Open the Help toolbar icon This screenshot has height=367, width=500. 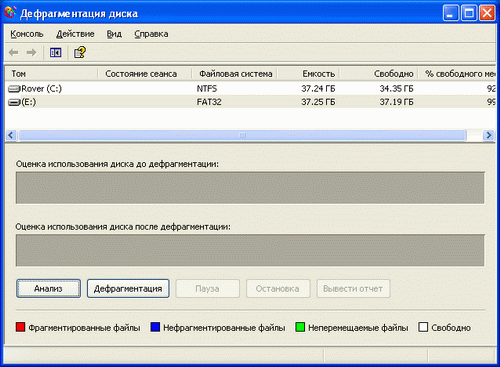(x=80, y=52)
